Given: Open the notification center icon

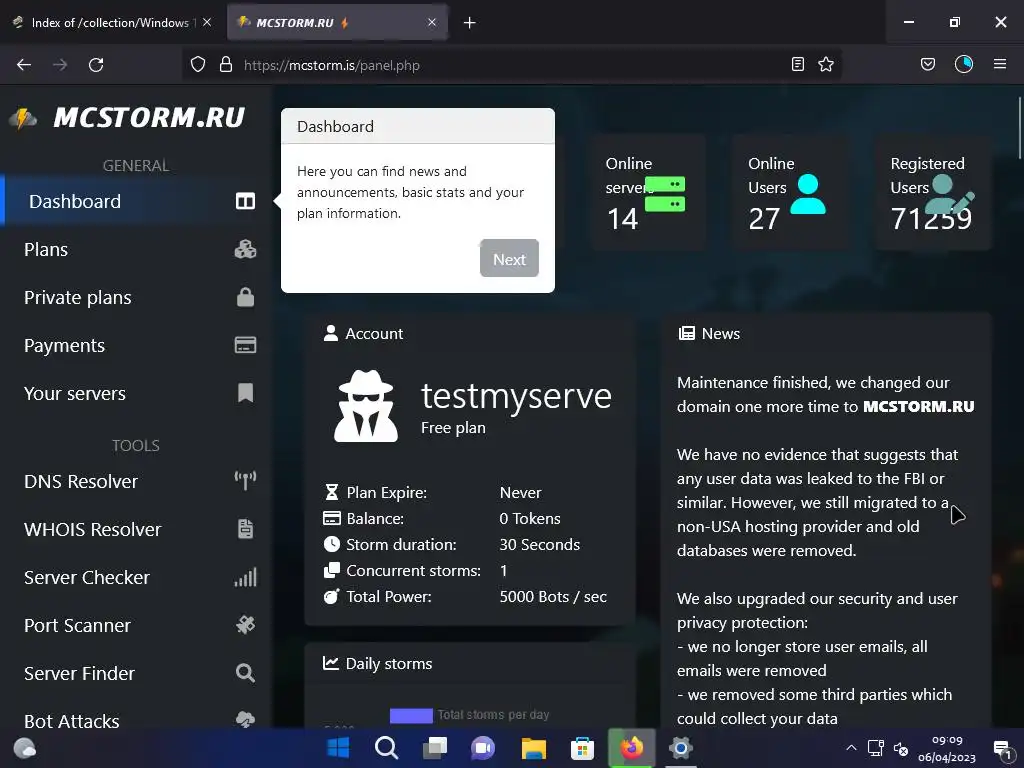Looking at the screenshot, I should [x=1002, y=748].
